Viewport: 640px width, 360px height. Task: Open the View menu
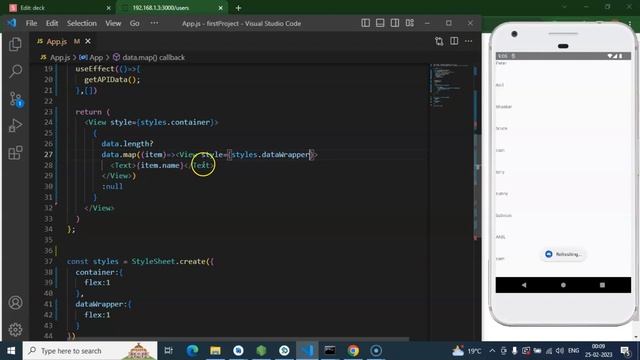[x=113, y=23]
